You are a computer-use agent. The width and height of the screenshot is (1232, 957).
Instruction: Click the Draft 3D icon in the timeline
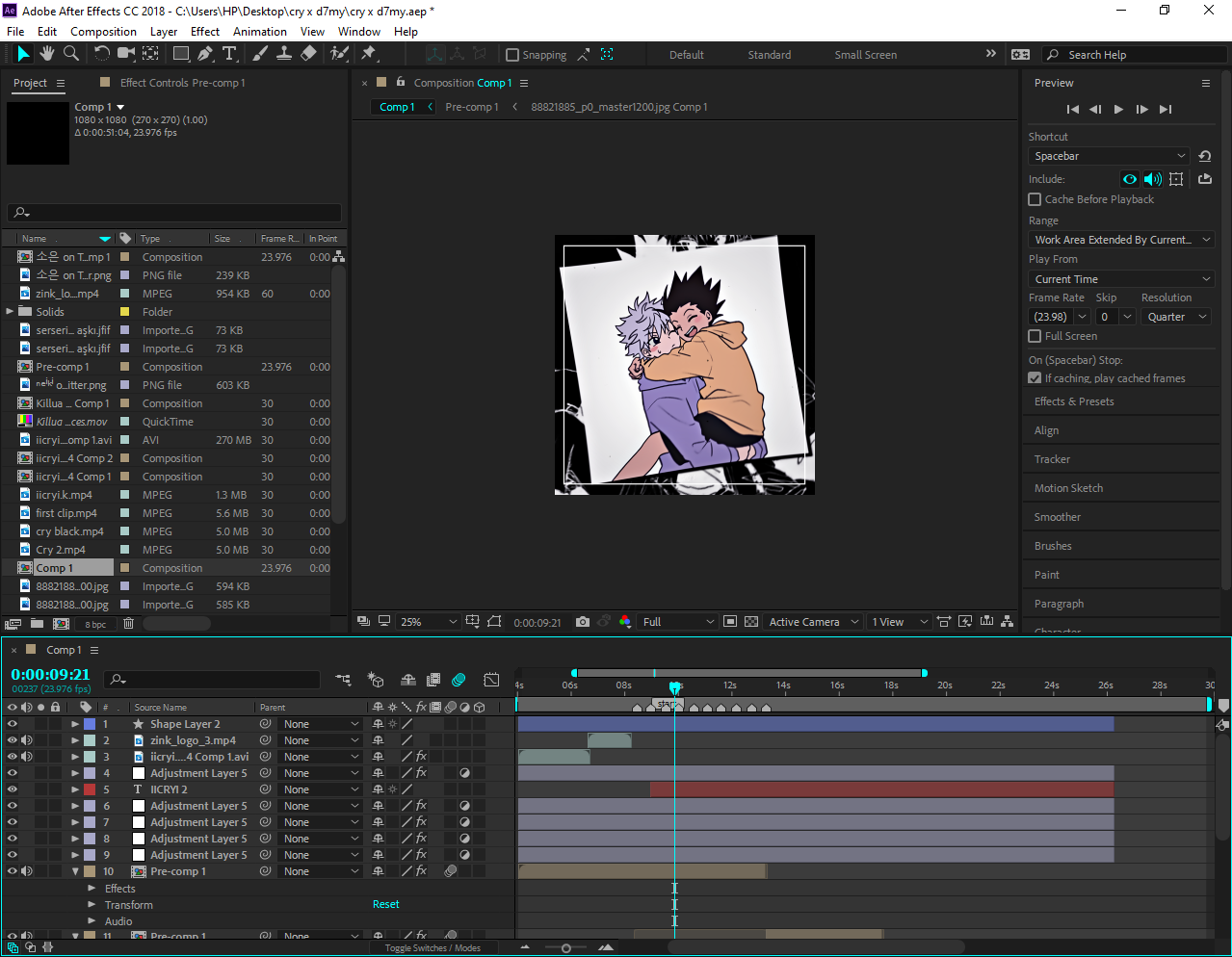376,680
